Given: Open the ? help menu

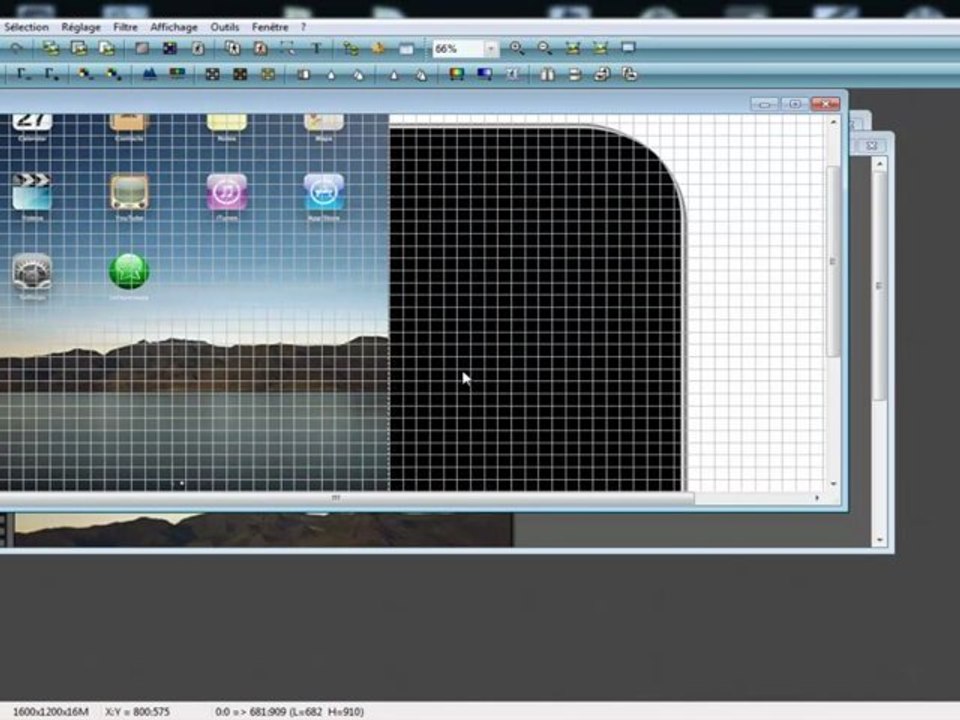Looking at the screenshot, I should click(303, 27).
